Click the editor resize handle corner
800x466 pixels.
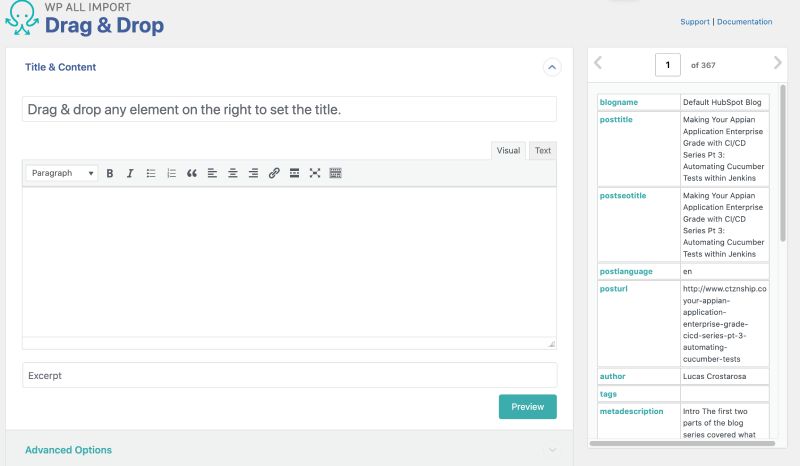pos(552,344)
